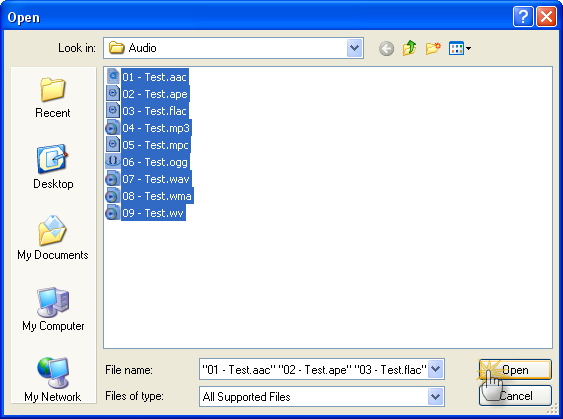Expand the File name history dropdown

[x=436, y=369]
